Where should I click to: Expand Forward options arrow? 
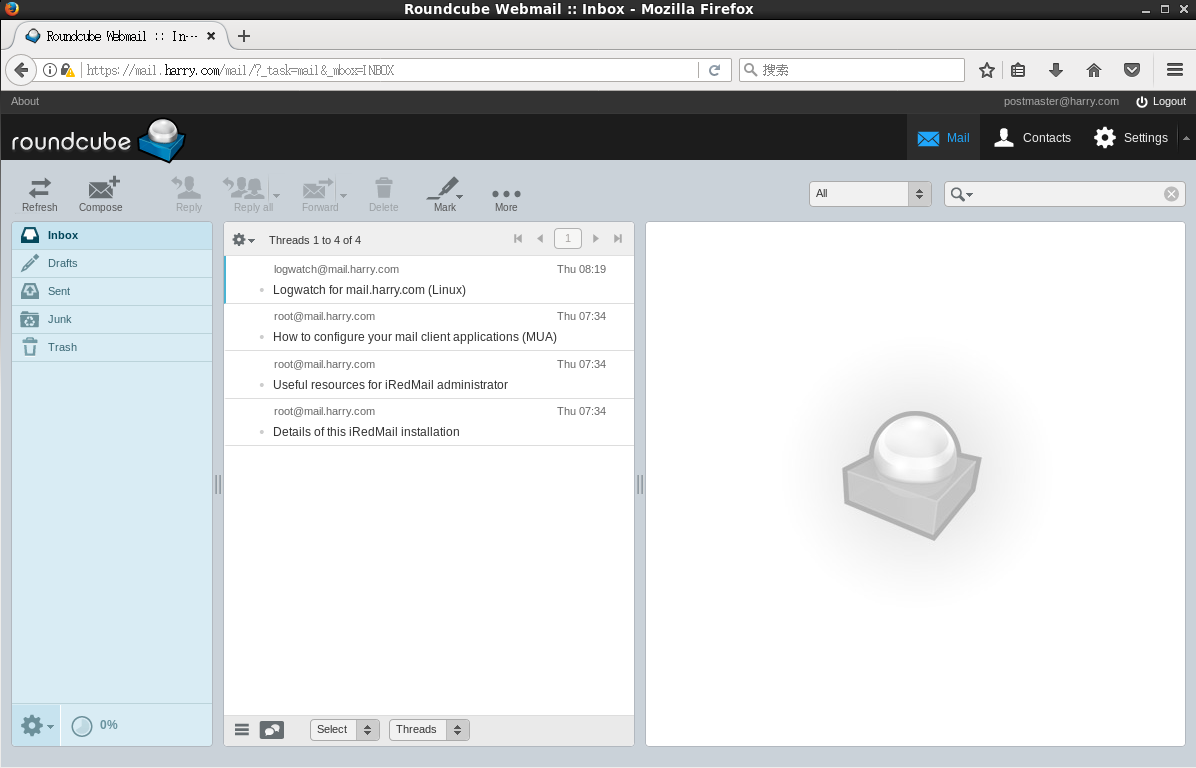pyautogui.click(x=343, y=196)
